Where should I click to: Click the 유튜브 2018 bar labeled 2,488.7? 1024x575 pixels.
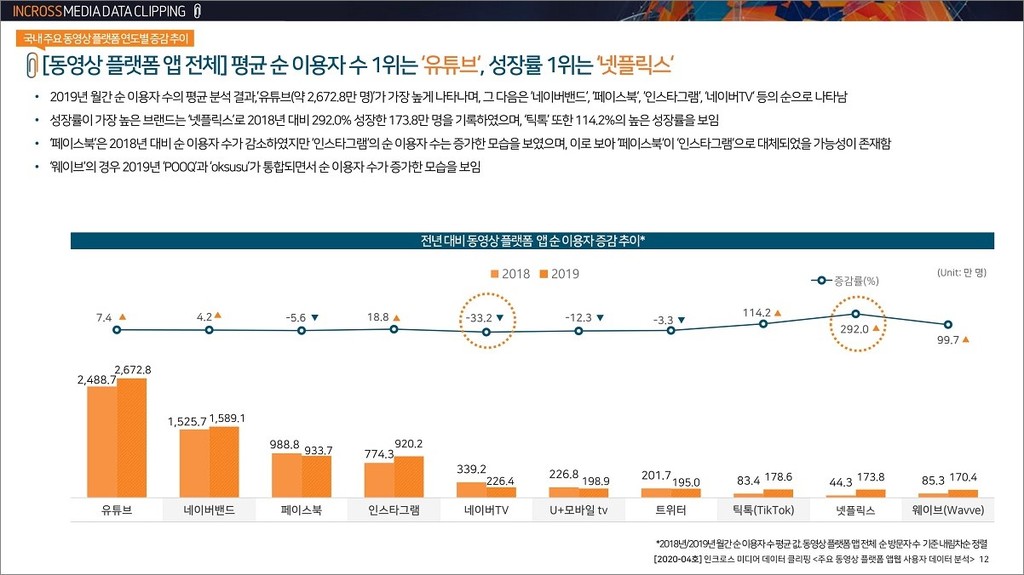(x=102, y=442)
